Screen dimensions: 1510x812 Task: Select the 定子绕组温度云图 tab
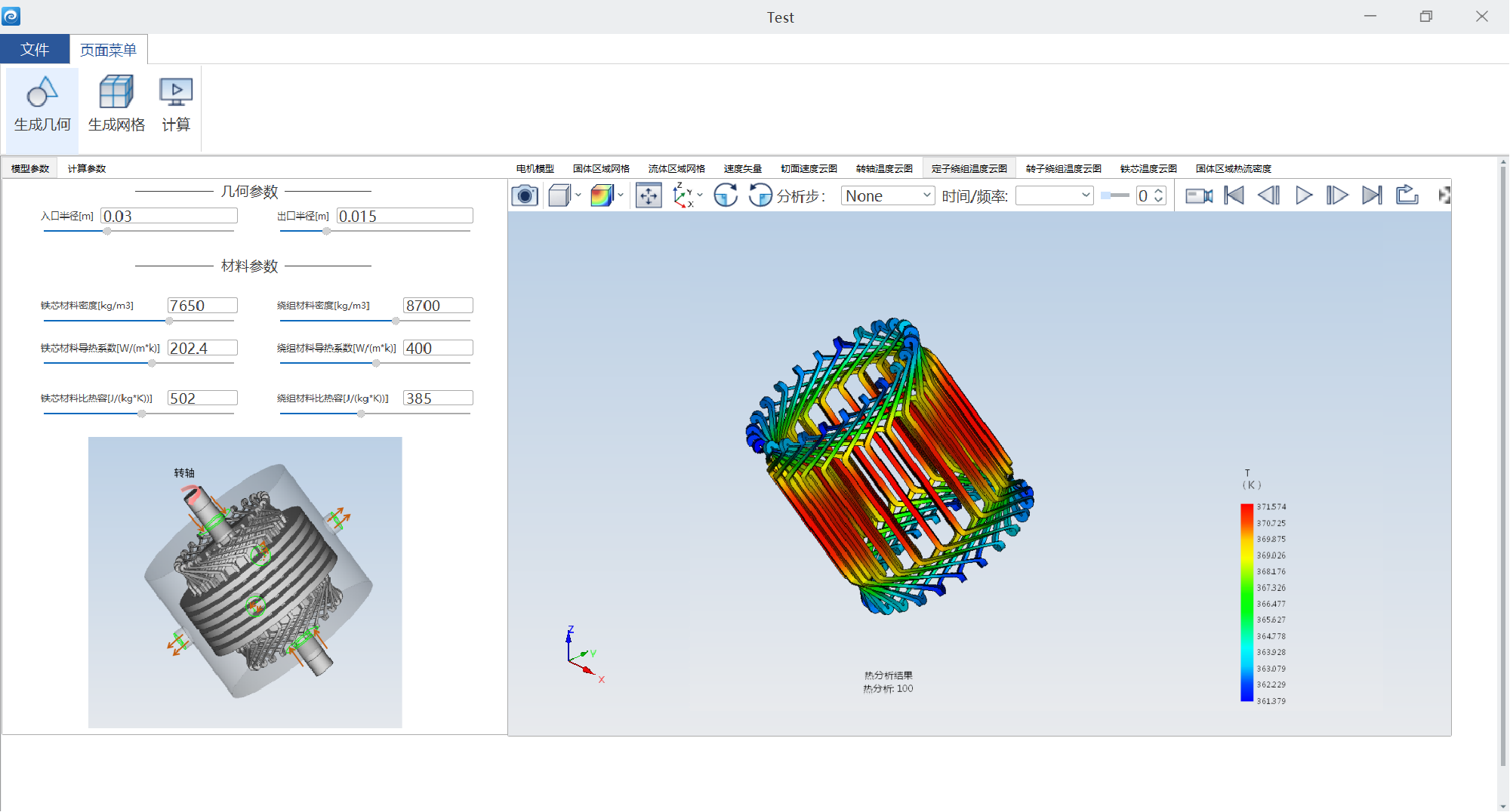click(969, 168)
